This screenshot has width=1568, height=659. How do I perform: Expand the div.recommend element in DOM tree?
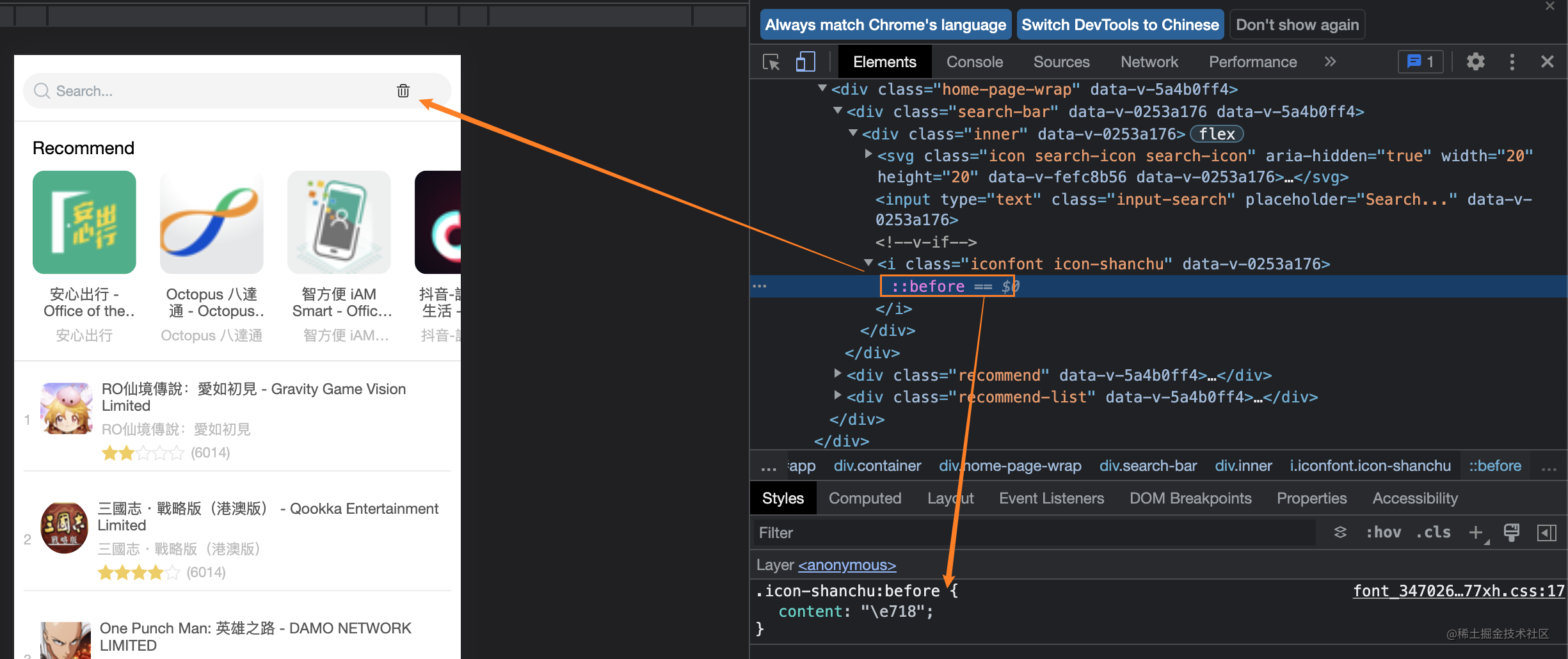click(838, 374)
